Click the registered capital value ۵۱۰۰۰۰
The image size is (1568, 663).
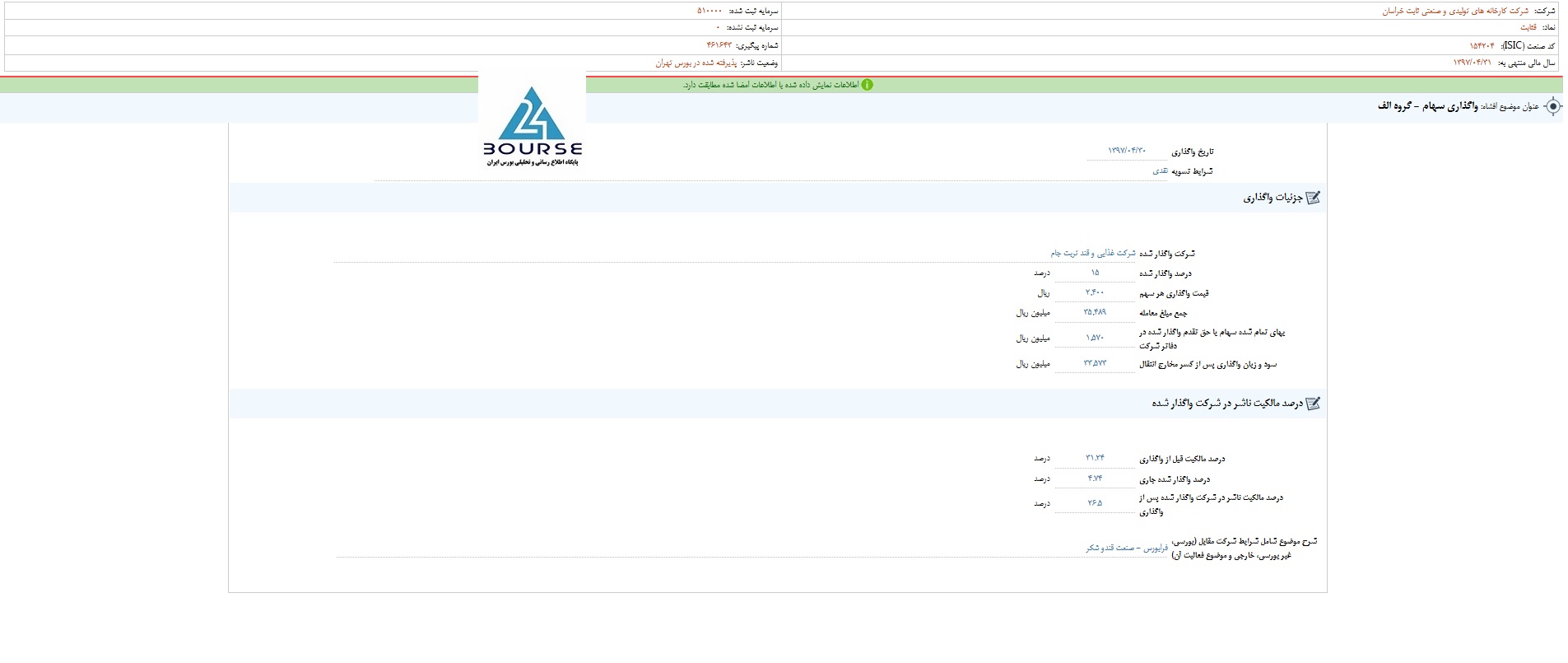coord(710,12)
